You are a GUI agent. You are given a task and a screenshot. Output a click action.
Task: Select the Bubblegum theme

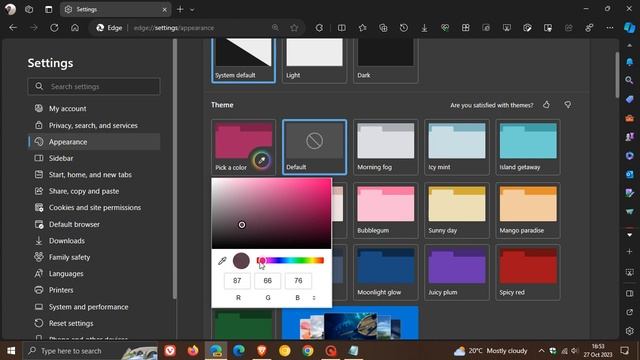tap(386, 210)
